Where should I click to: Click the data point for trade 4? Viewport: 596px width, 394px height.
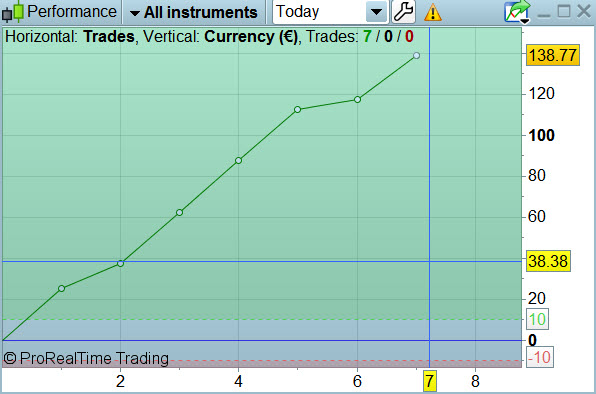238,161
